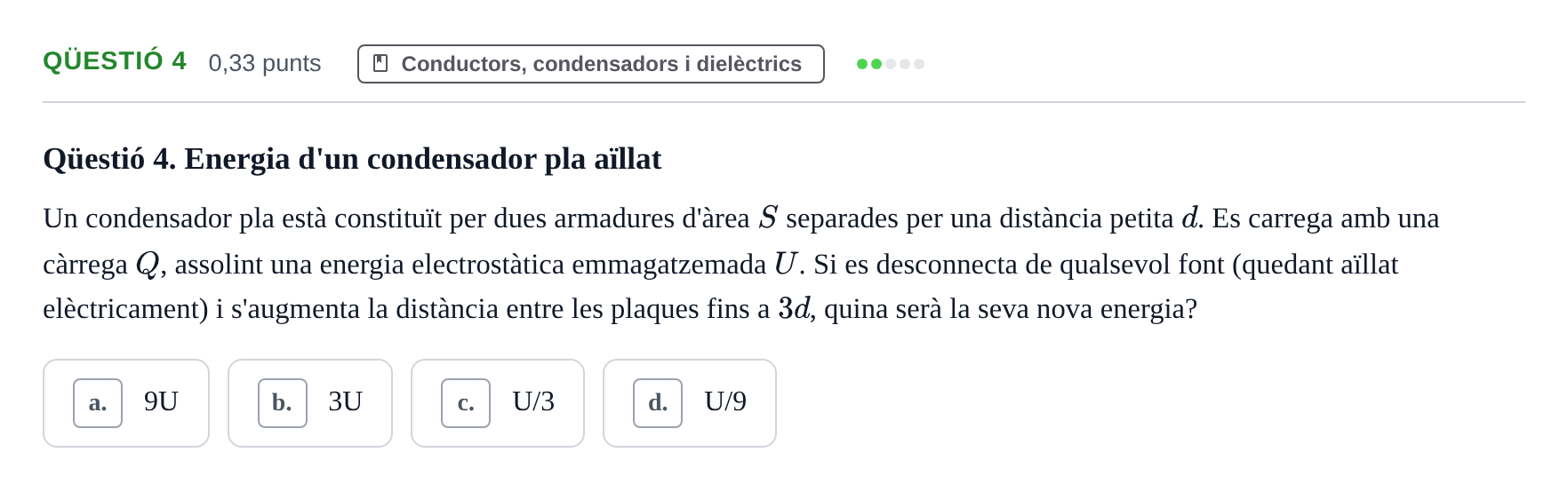
Task: Open the Conductors, condensadors i dielèctrics topic tag
Action: (591, 64)
